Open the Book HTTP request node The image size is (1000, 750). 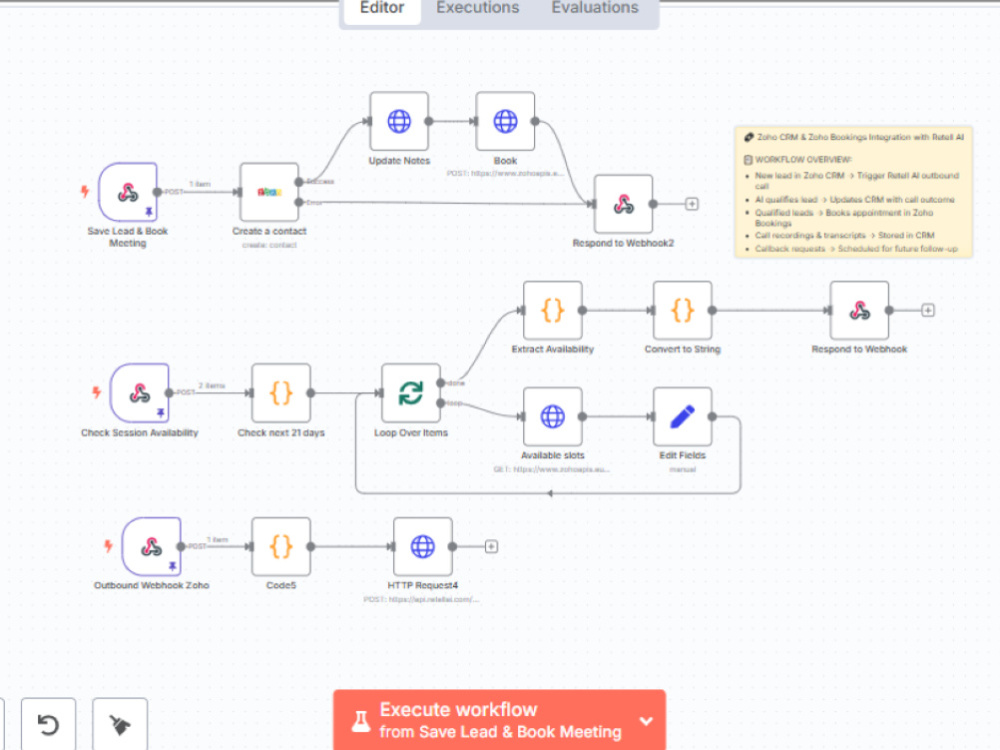pyautogui.click(x=505, y=121)
